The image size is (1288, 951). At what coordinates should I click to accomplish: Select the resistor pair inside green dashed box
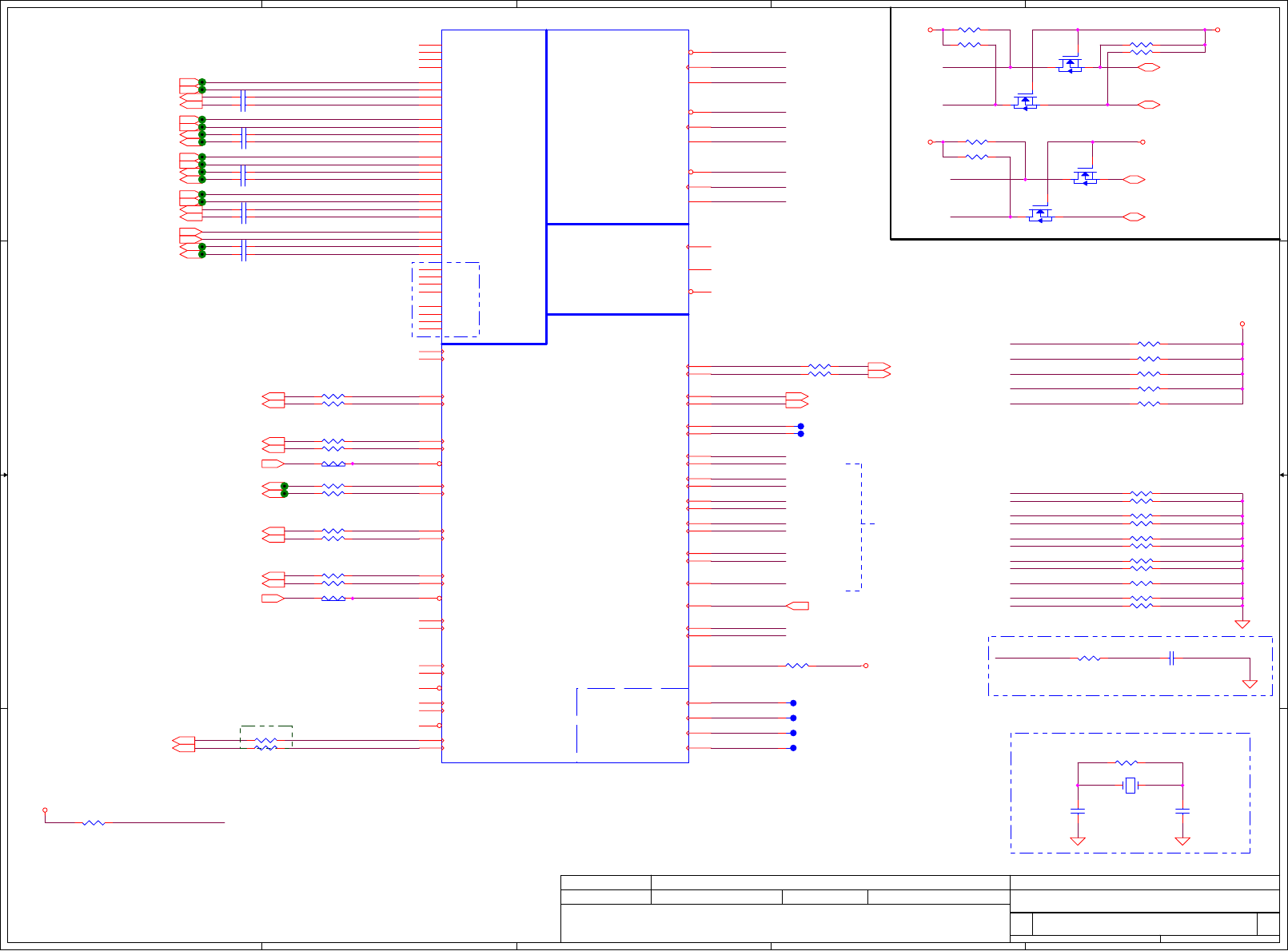pos(266,744)
